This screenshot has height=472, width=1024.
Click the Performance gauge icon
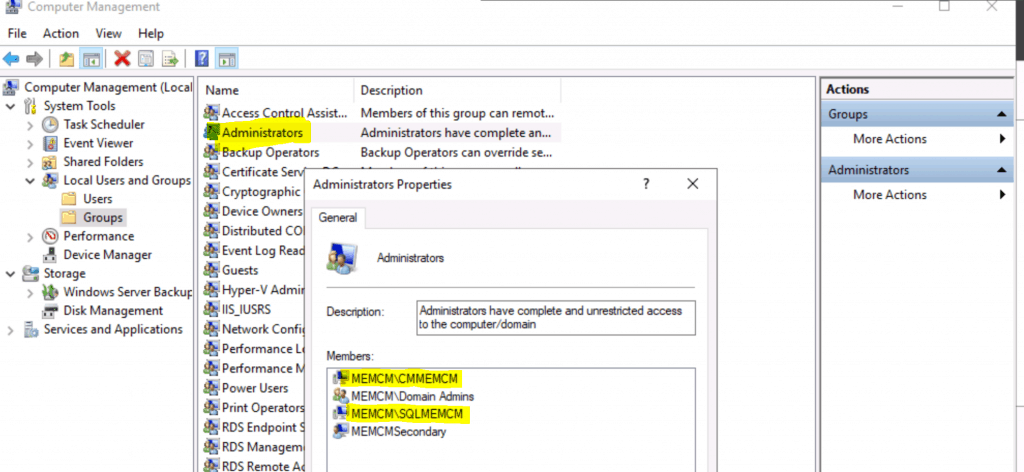click(x=50, y=236)
